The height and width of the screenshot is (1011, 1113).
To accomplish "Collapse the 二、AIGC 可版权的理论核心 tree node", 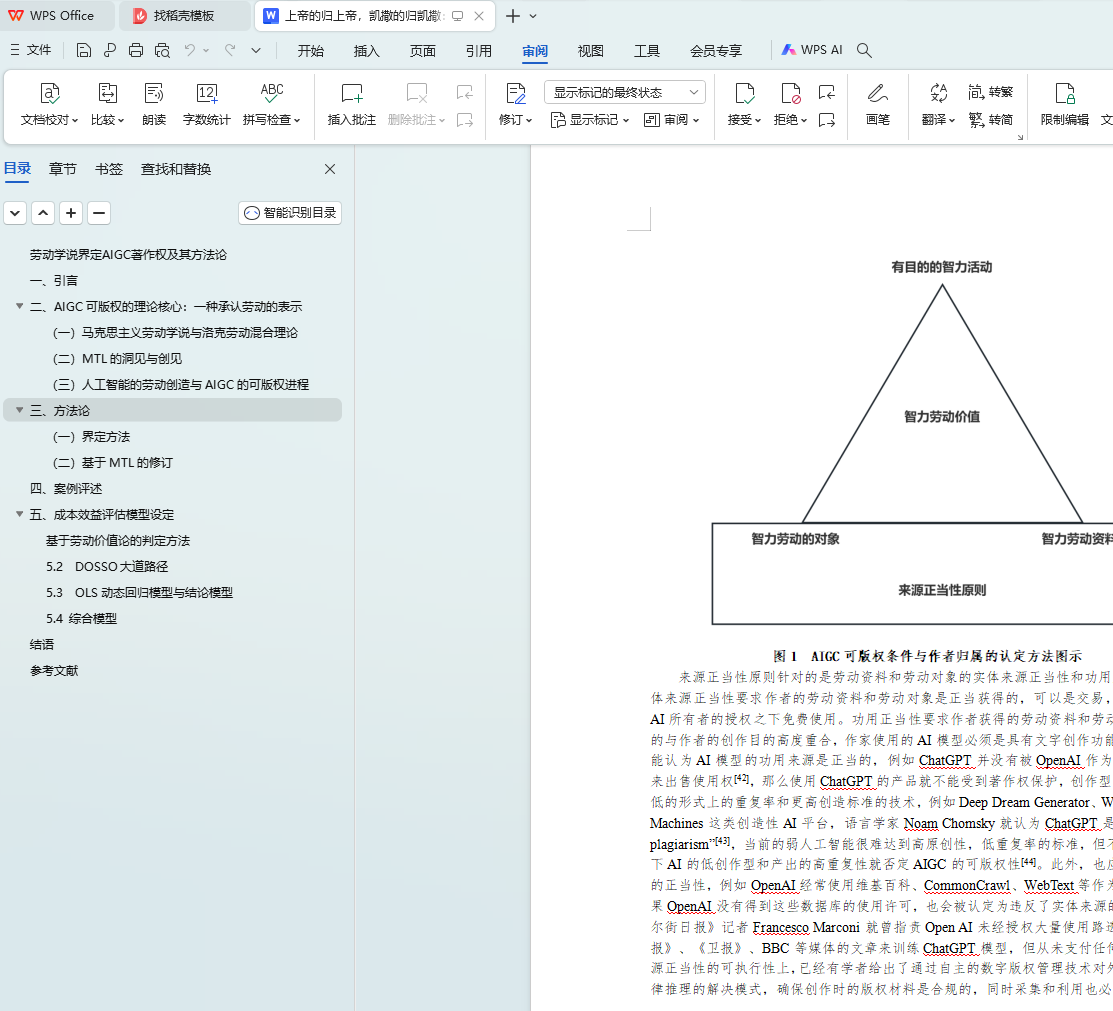I will 20,306.
